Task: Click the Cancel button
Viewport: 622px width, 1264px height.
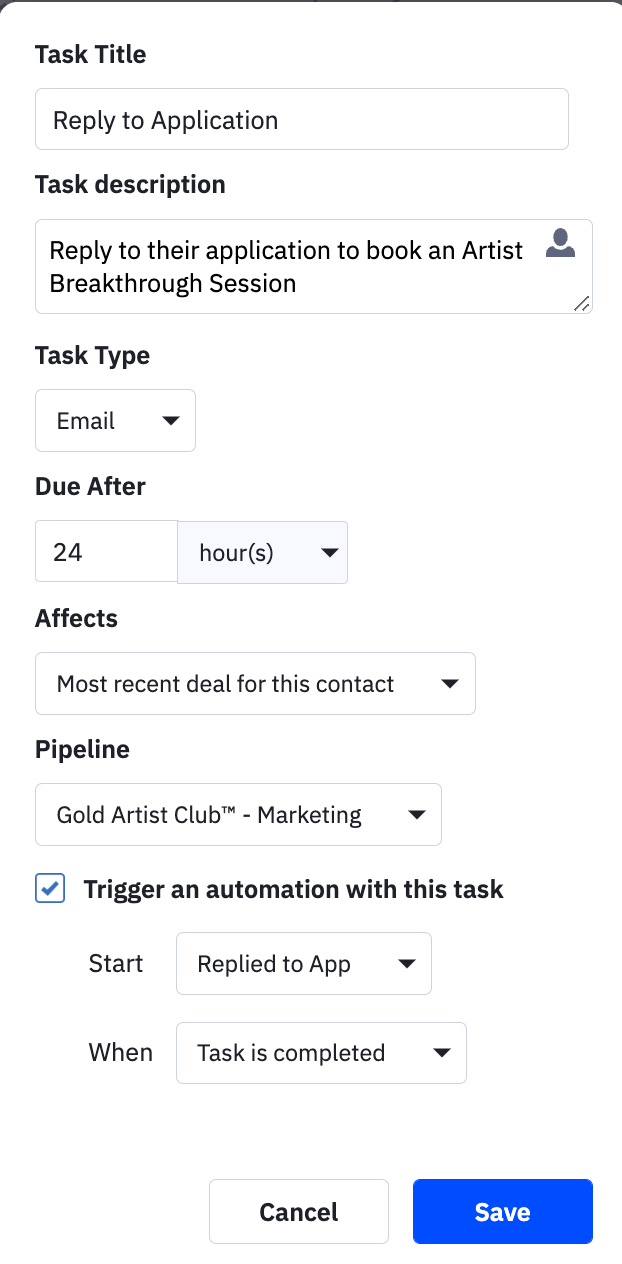Action: pyautogui.click(x=299, y=1212)
